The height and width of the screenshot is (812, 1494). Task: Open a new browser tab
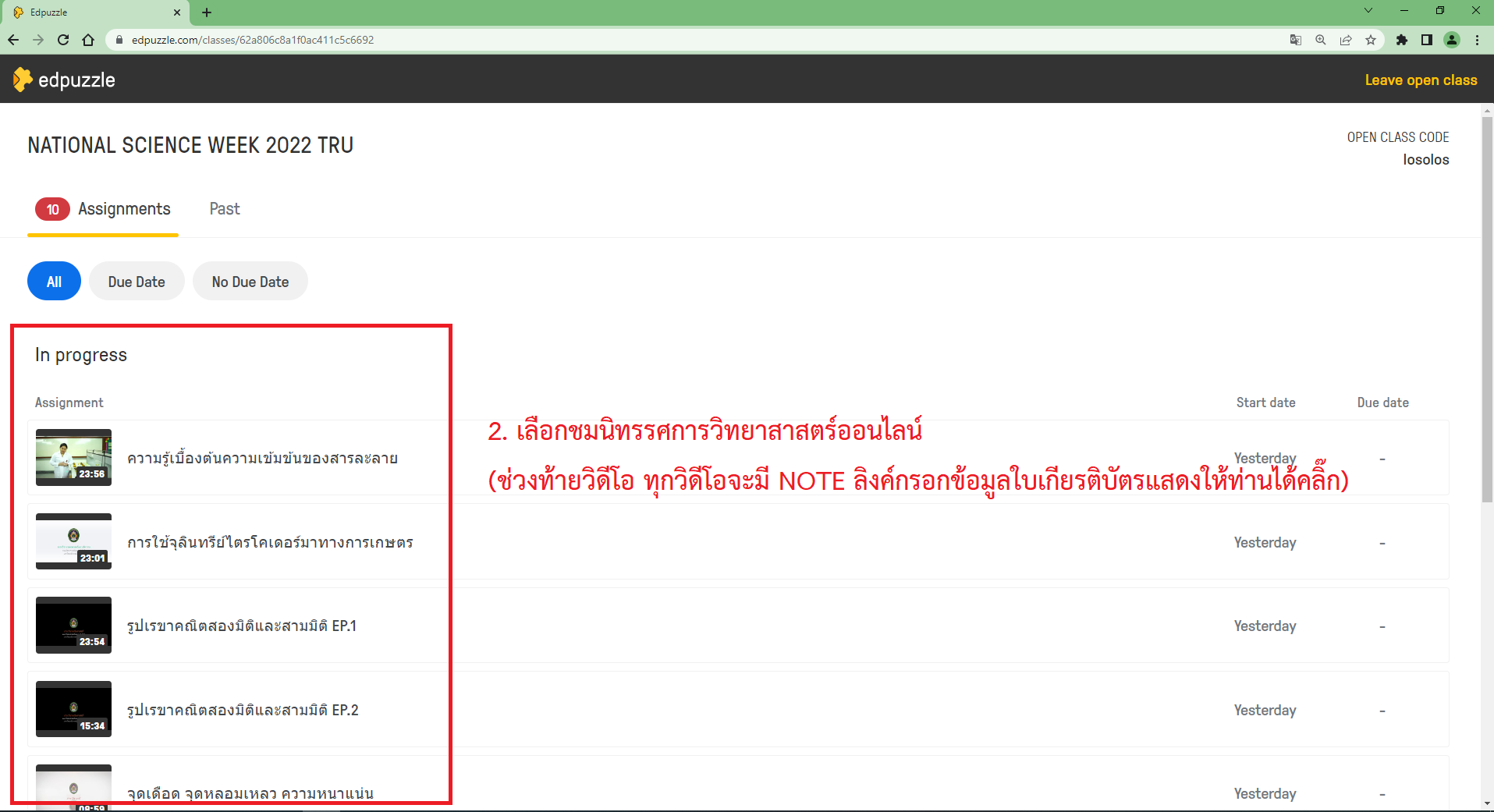[207, 12]
